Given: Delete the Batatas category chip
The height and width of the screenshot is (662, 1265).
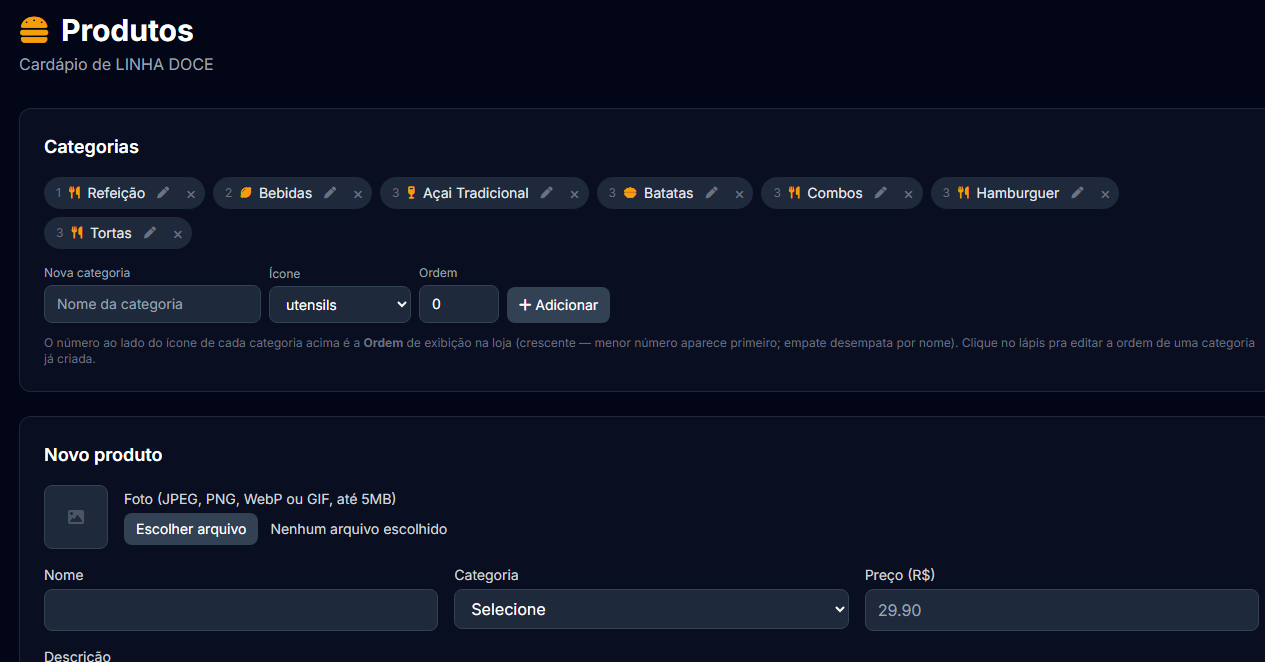Looking at the screenshot, I should coord(740,194).
